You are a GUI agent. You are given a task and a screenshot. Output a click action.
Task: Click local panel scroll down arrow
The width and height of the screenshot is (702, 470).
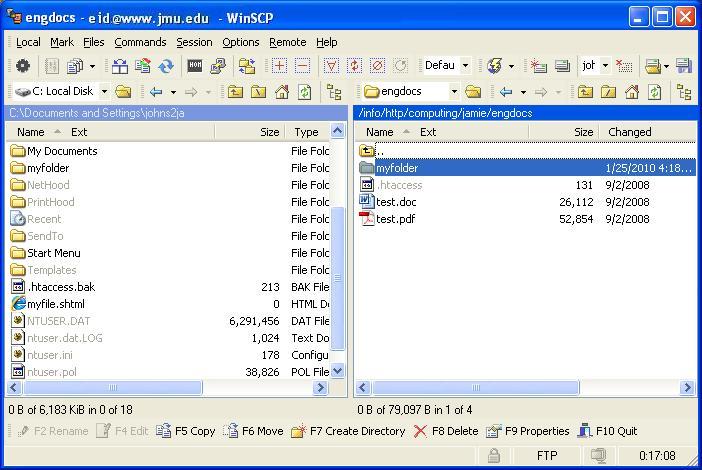(338, 371)
